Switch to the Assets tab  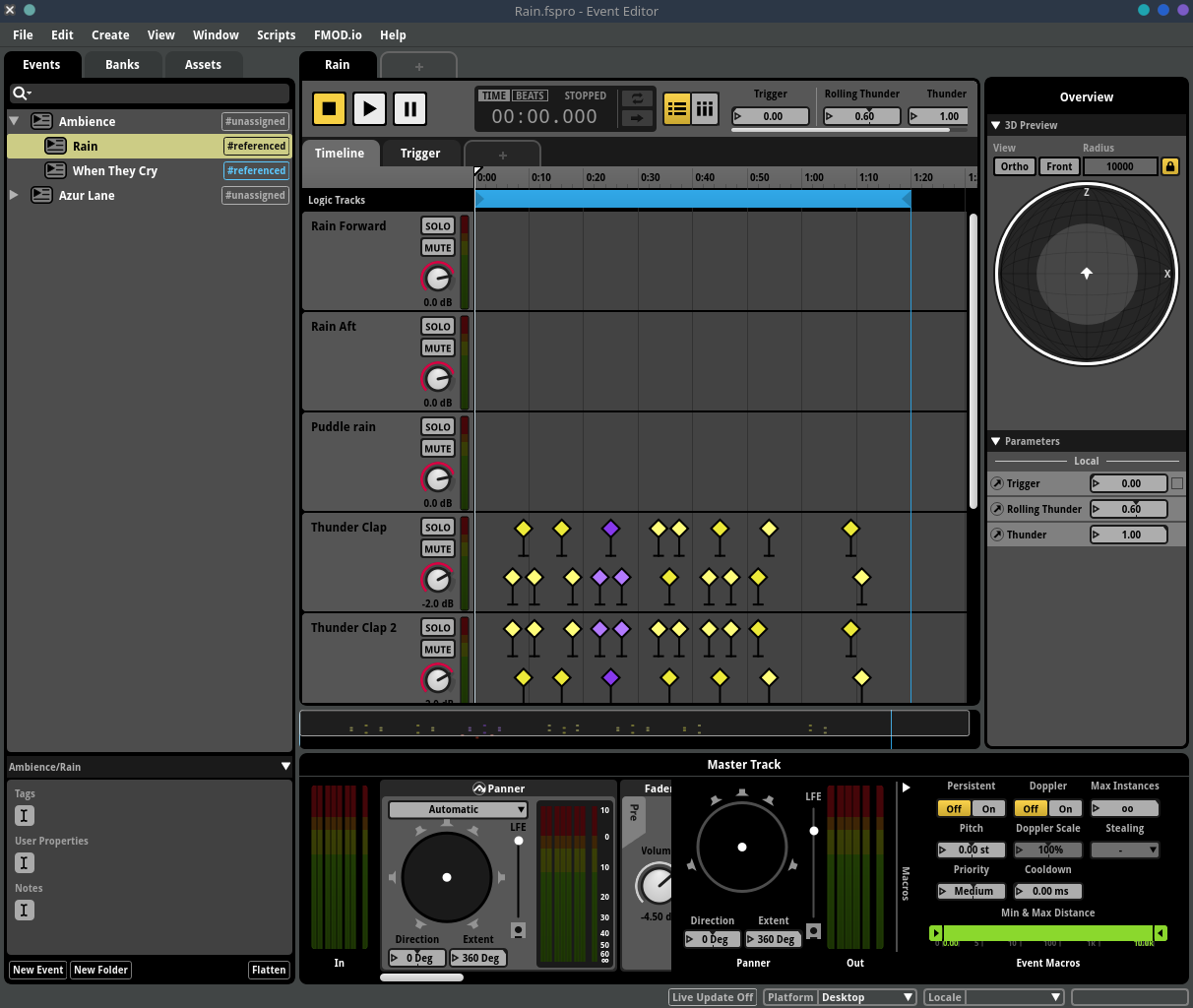coord(203,64)
